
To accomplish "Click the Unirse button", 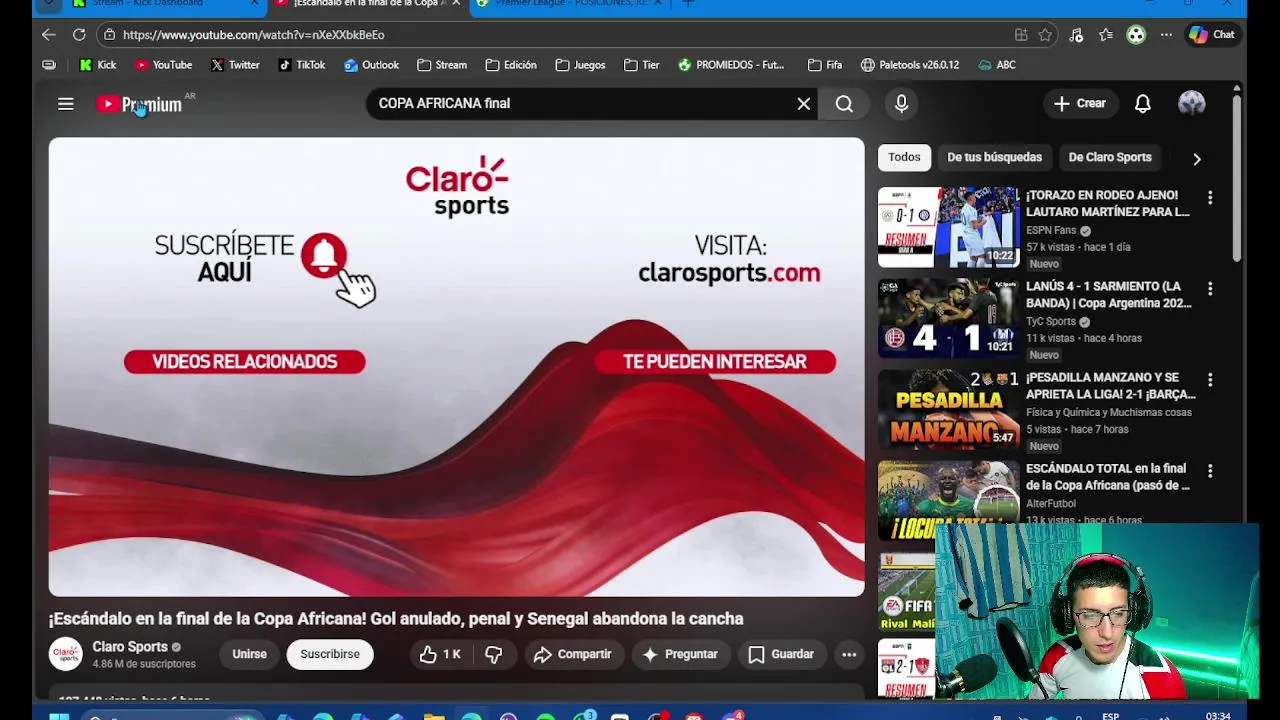I will pos(249,654).
